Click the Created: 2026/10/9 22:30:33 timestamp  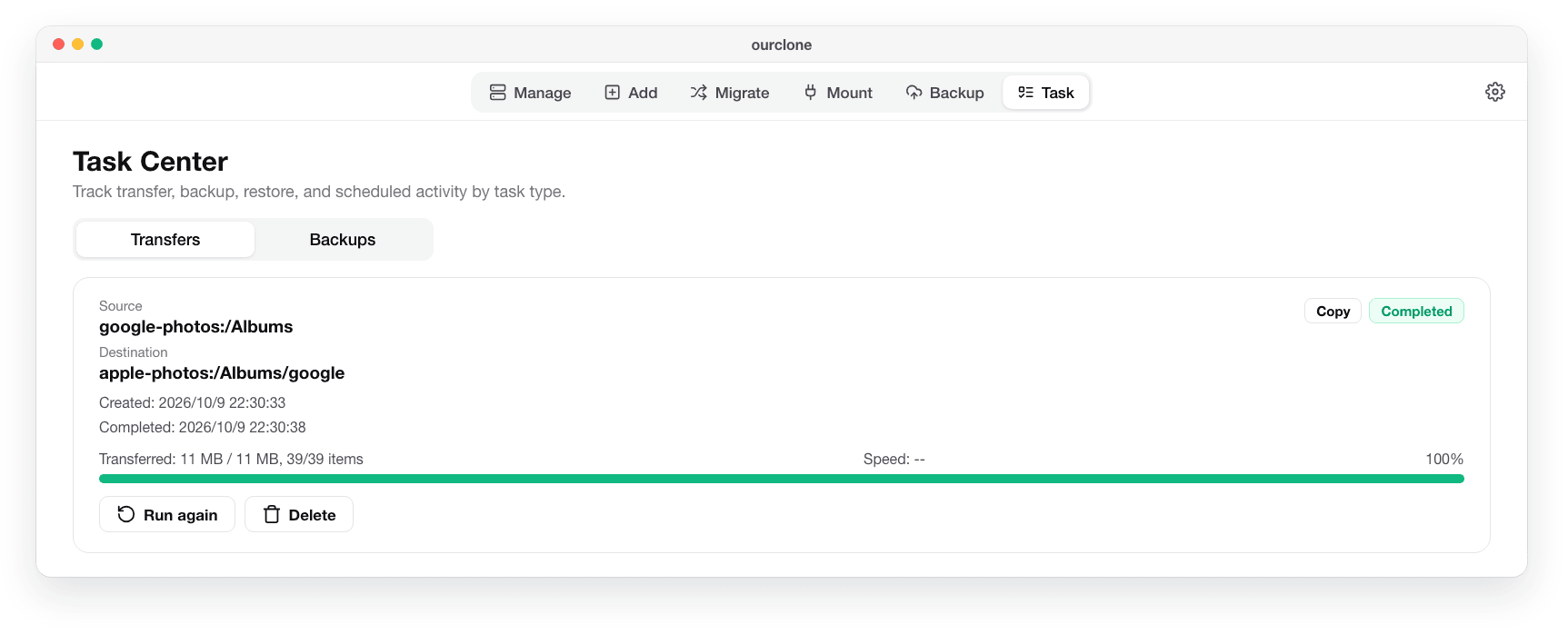pos(192,402)
